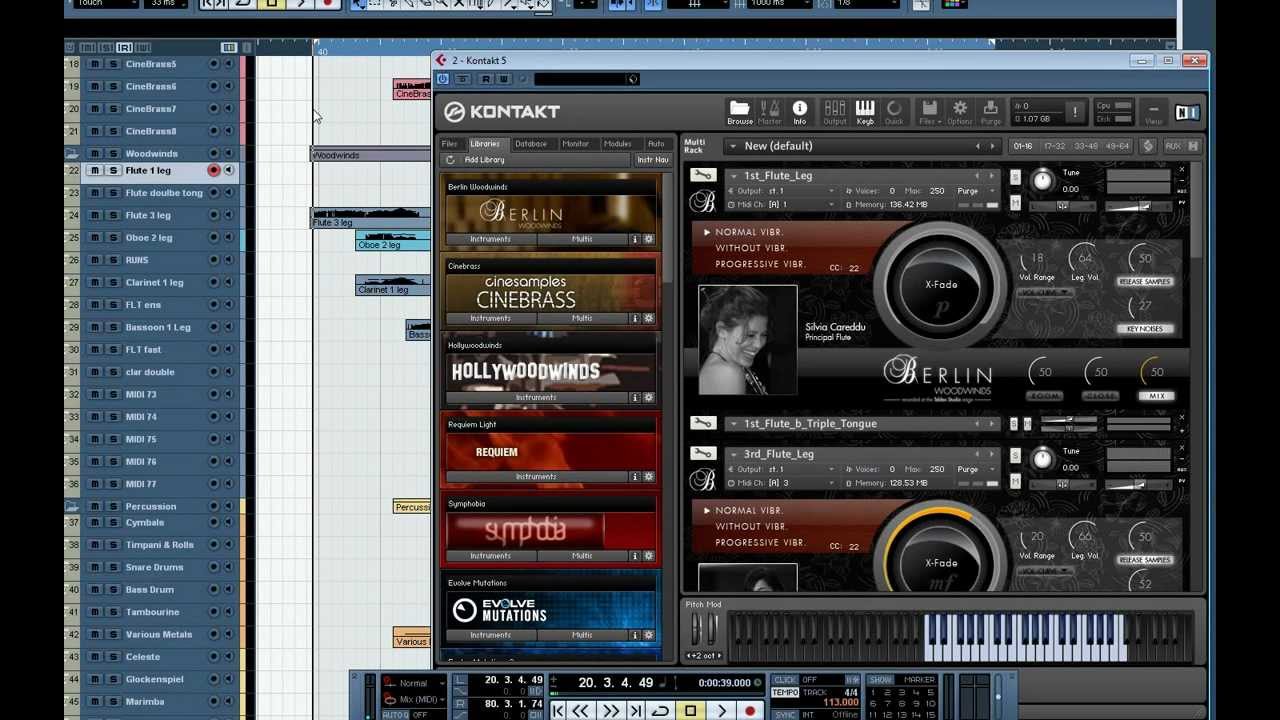Open wrench editor for 1st_Flute_Leg
Viewport: 1280px width, 720px height.
(703, 176)
